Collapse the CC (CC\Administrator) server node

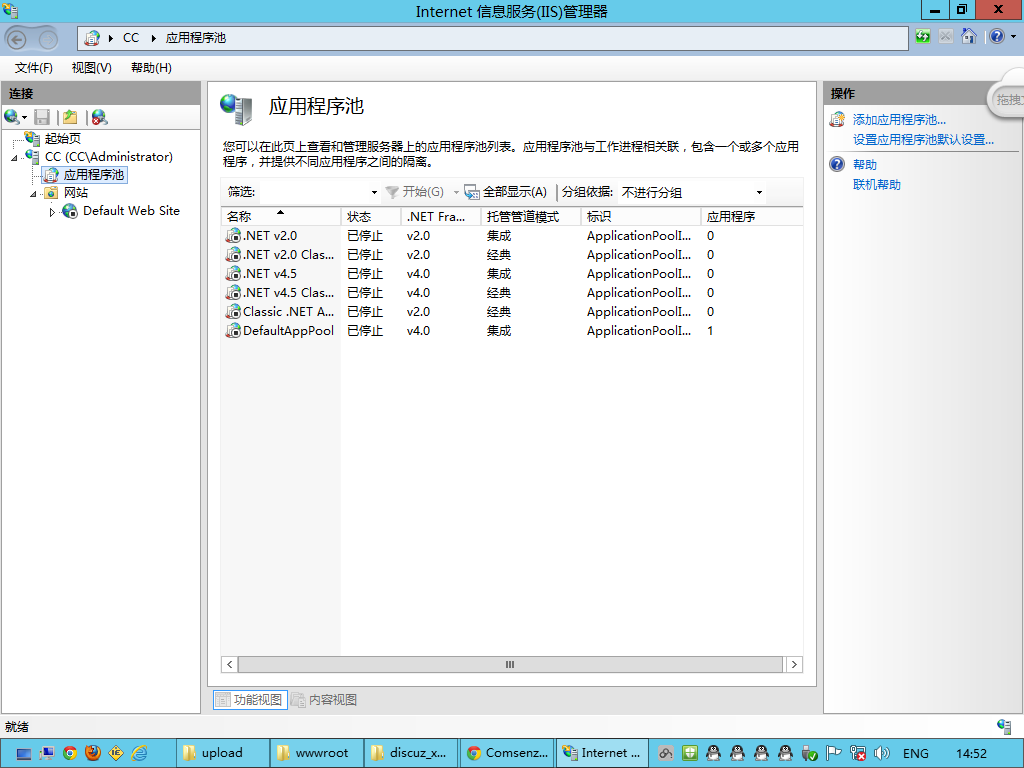click(14, 158)
